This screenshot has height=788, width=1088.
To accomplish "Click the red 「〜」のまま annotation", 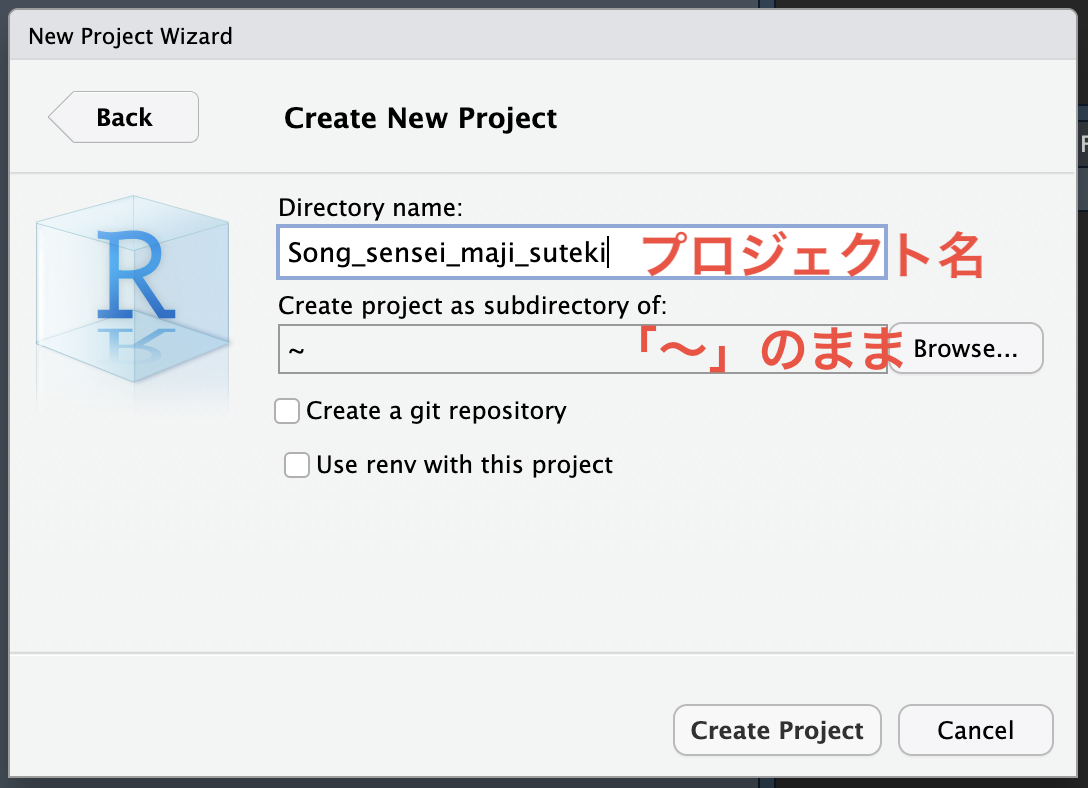I will [770, 350].
